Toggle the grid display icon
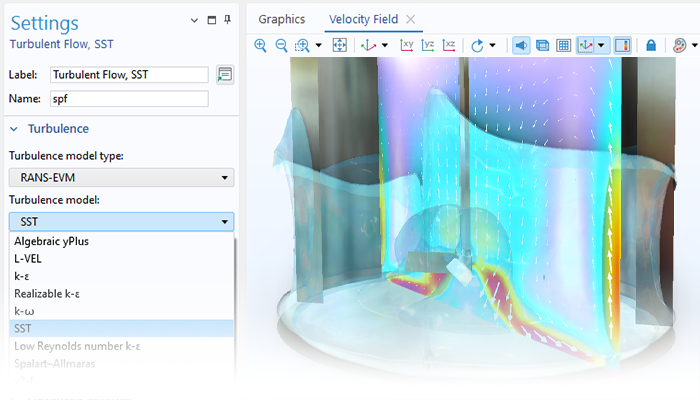Viewport: 700px width, 400px height. 564,45
